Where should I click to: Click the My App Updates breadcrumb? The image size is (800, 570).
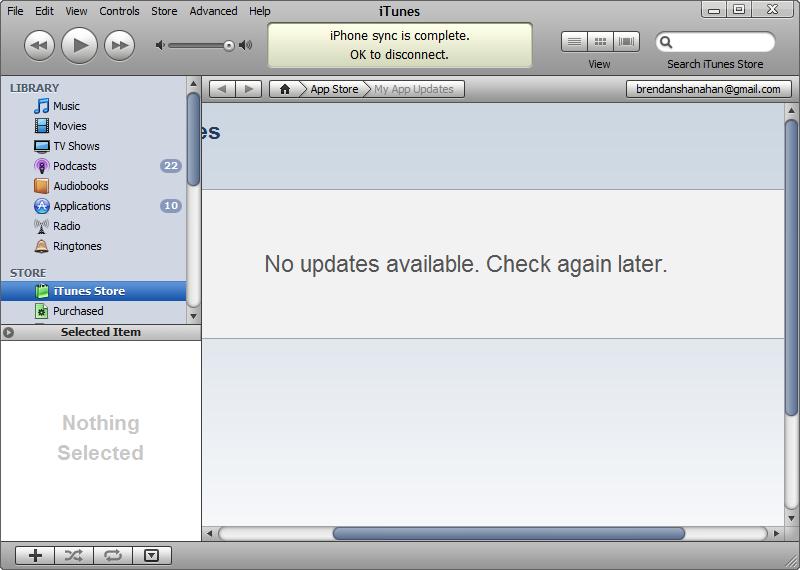click(414, 89)
